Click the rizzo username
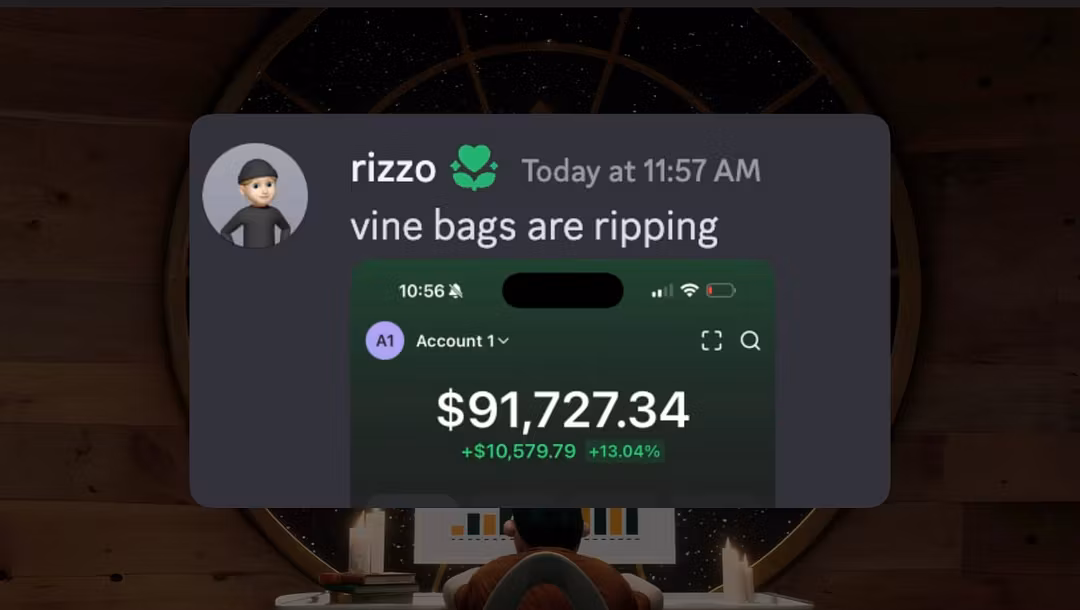 pyautogui.click(x=393, y=169)
